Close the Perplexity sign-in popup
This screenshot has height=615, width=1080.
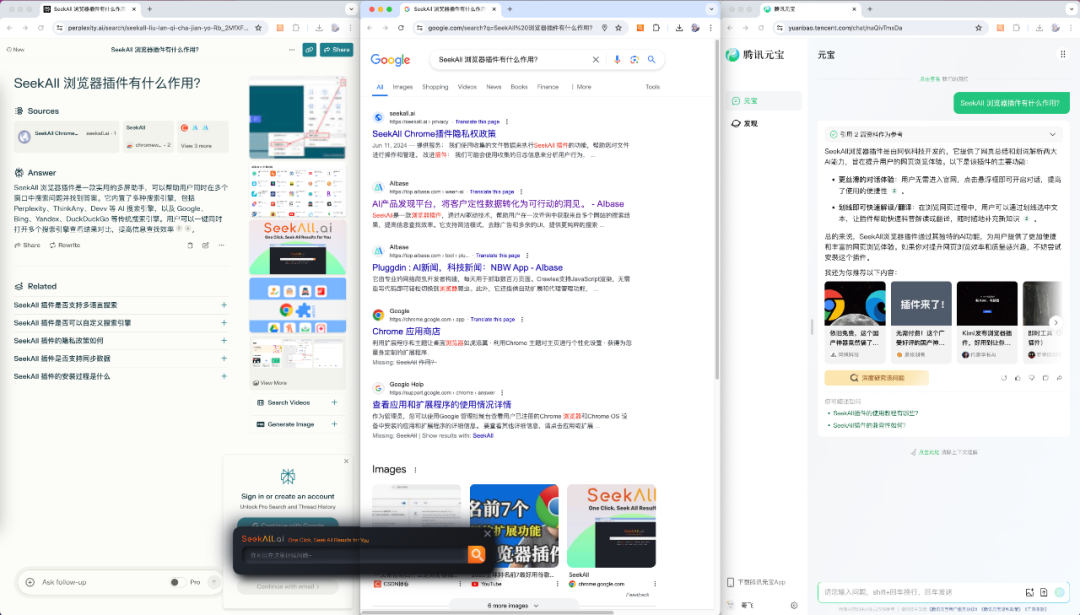[x=346, y=461]
